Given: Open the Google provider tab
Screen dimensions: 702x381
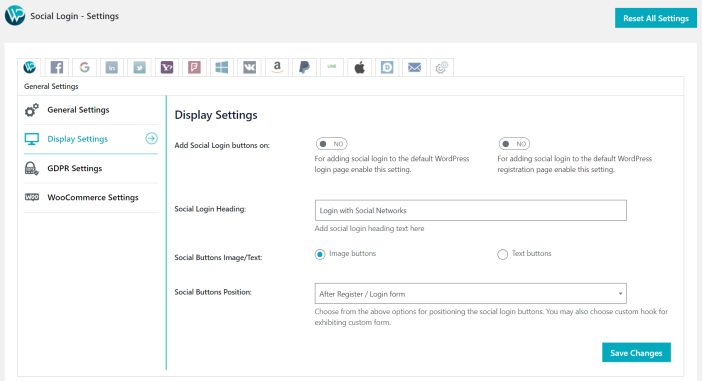Looking at the screenshot, I should (85, 68).
